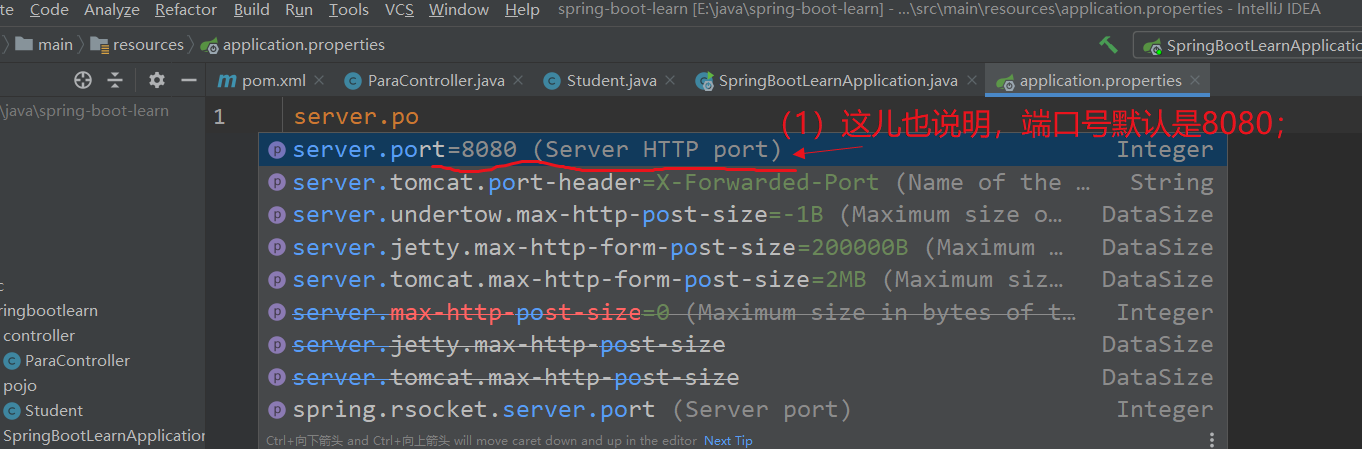Hide the project tool window with minus icon

(x=188, y=80)
